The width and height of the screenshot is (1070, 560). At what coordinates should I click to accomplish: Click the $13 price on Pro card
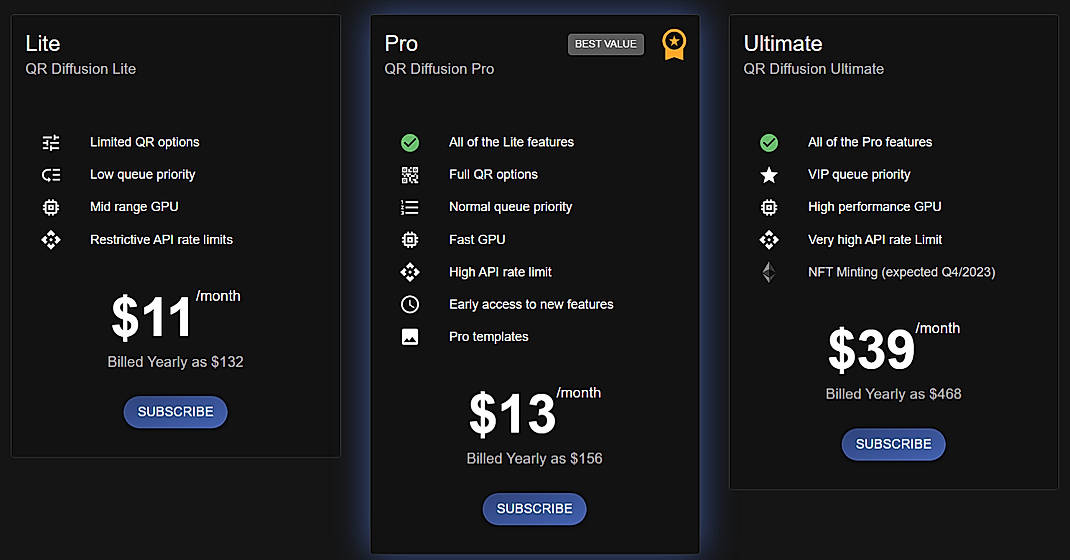click(x=512, y=414)
